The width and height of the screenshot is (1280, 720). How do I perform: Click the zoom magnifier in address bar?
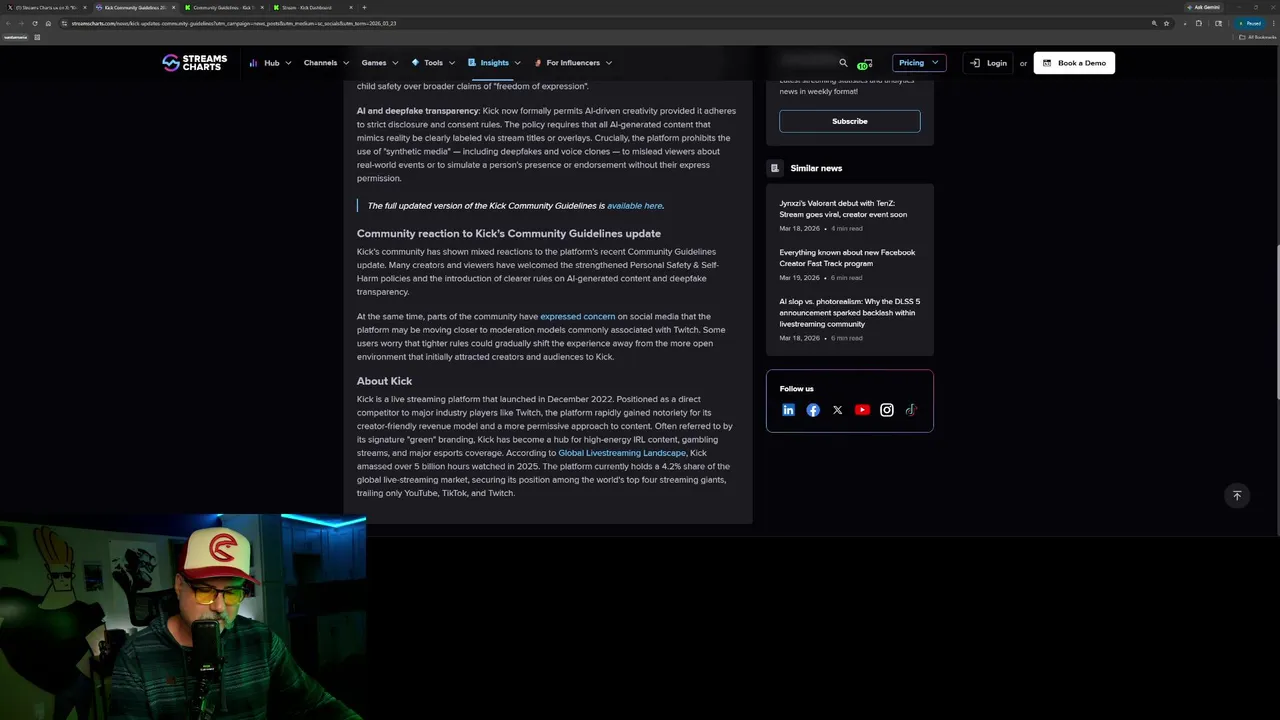click(1154, 23)
